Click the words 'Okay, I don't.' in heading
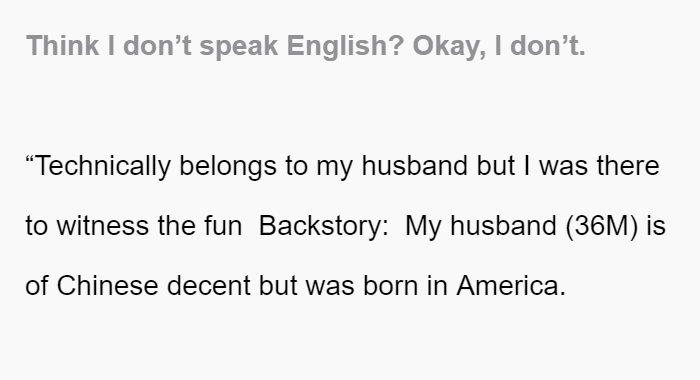 pyautogui.click(x=499, y=46)
